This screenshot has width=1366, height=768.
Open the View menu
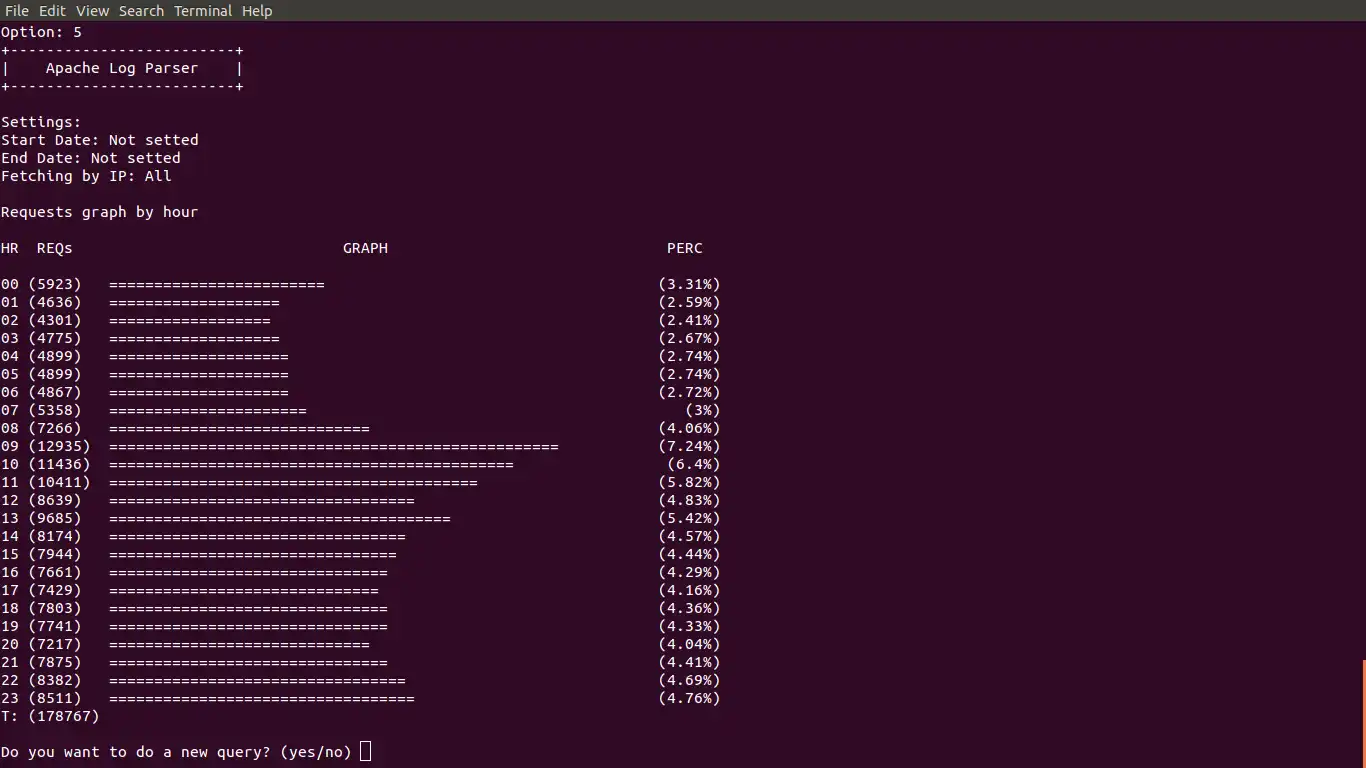click(x=92, y=11)
